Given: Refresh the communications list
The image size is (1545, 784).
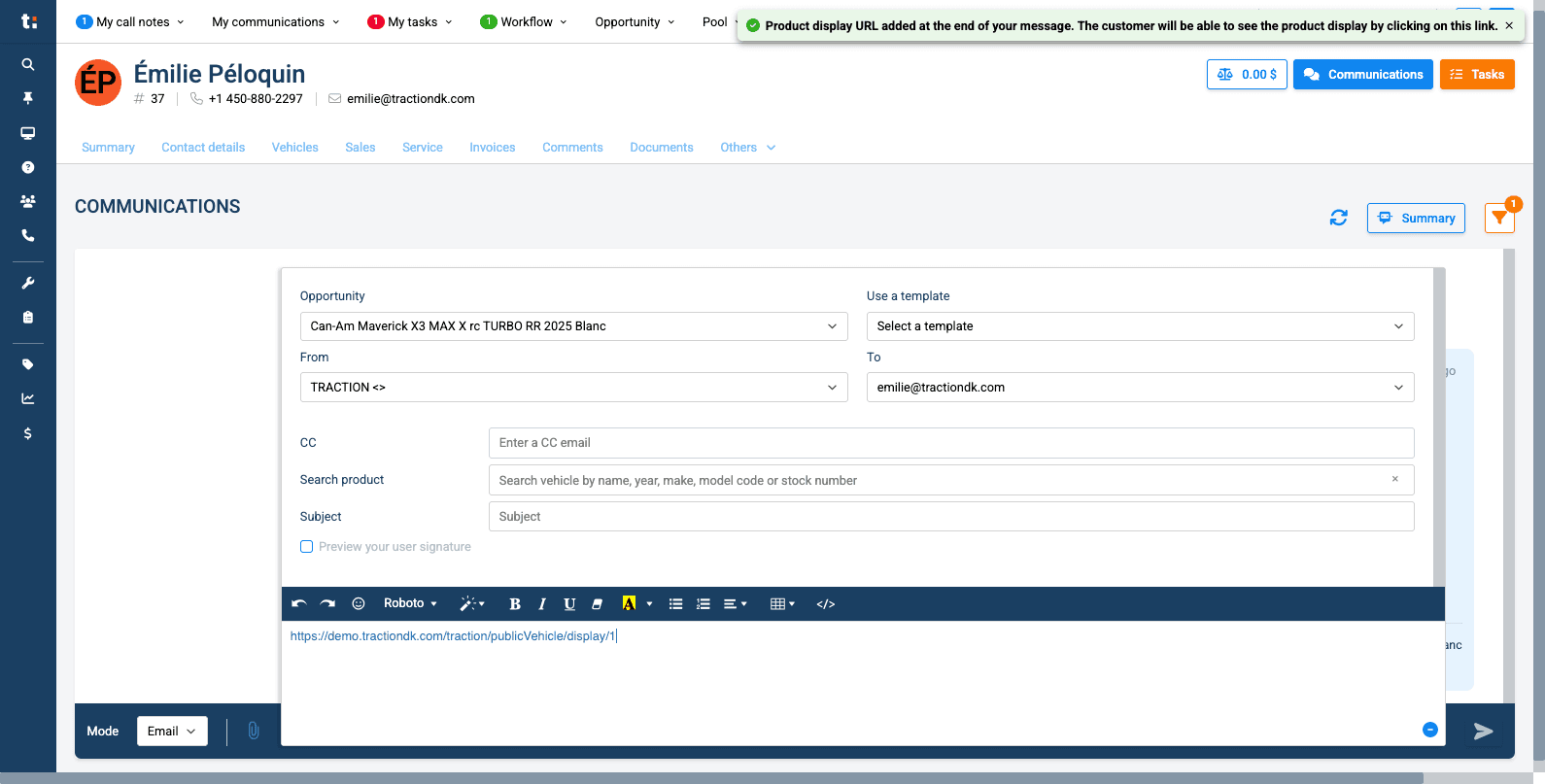Looking at the screenshot, I should pyautogui.click(x=1339, y=218).
